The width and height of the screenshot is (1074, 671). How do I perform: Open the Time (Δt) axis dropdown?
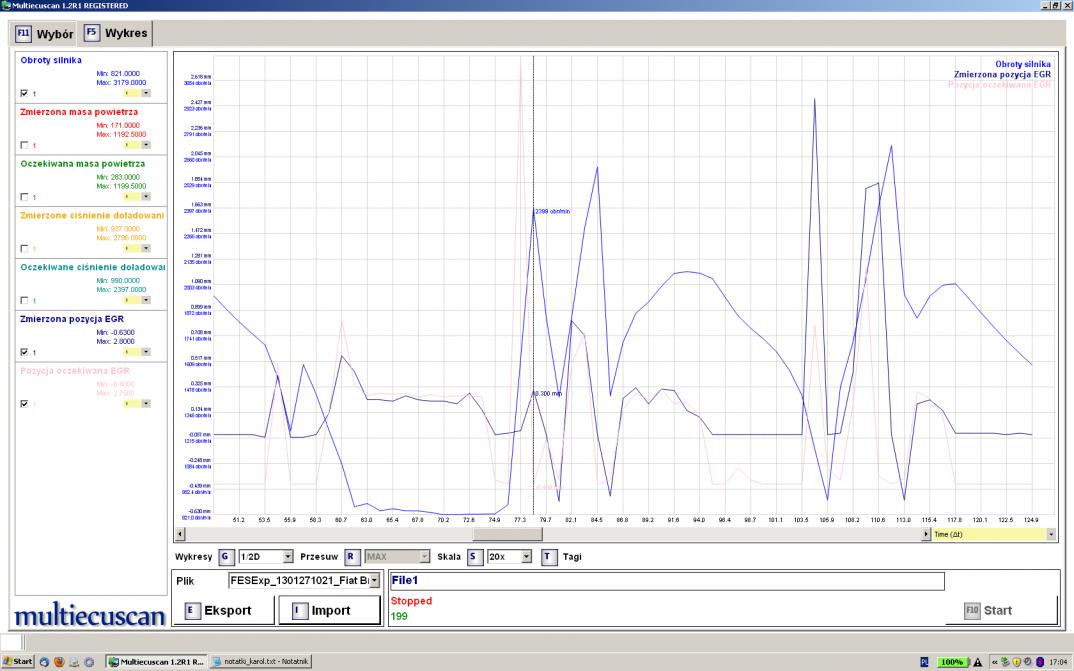[994, 534]
